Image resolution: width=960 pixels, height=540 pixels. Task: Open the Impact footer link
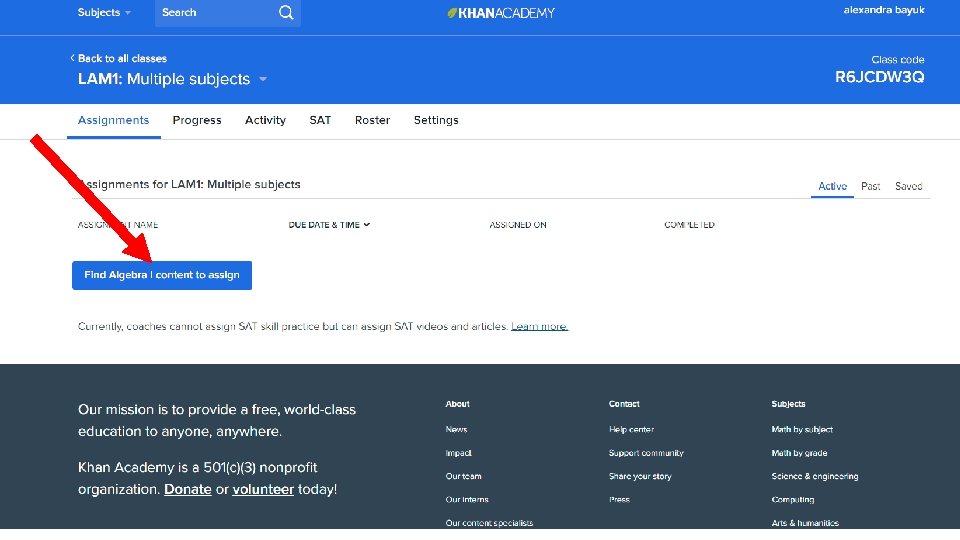point(459,453)
